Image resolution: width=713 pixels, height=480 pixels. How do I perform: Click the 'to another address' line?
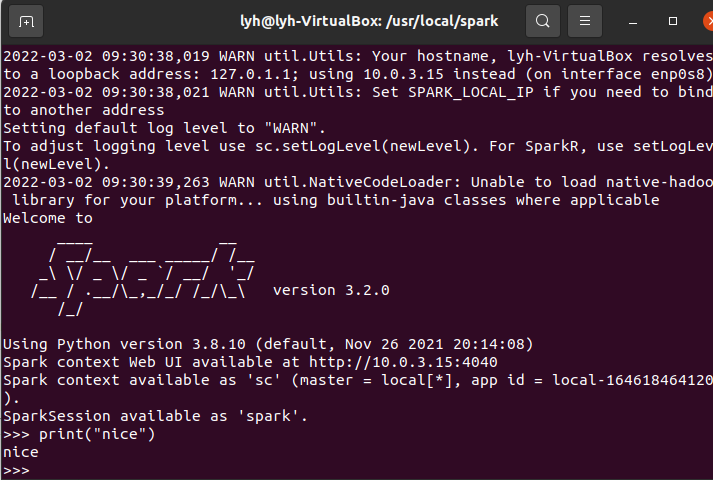(x=84, y=110)
